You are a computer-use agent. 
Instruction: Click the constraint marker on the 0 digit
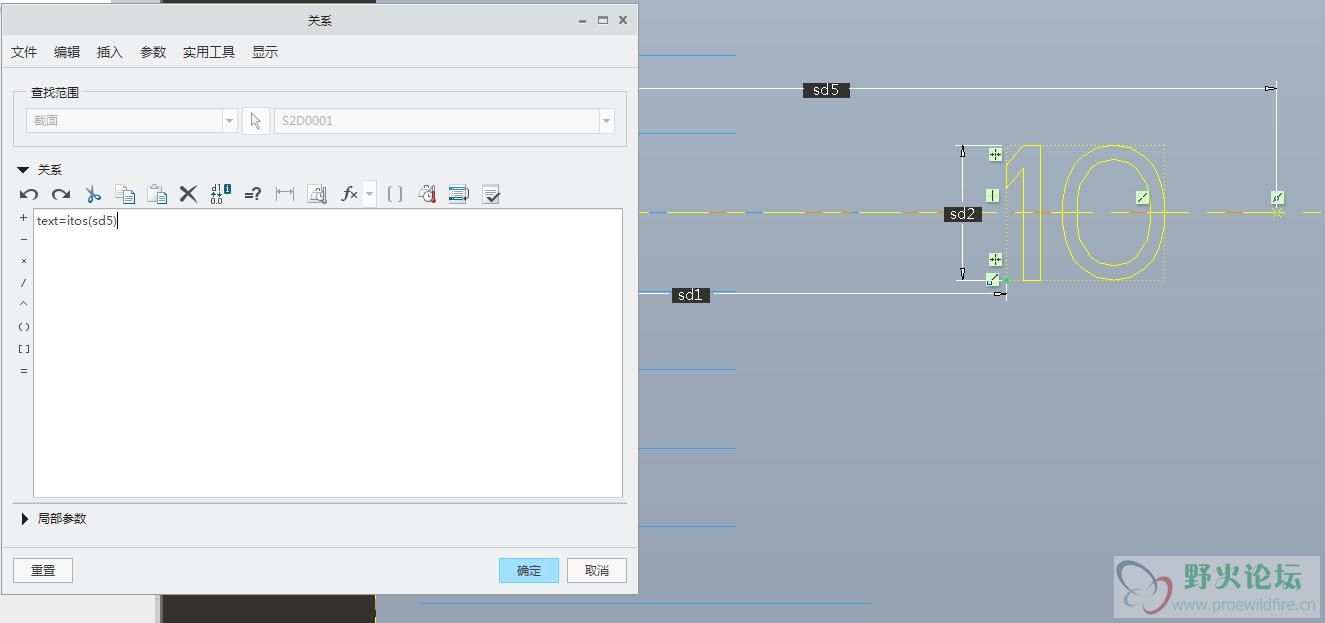point(1143,198)
